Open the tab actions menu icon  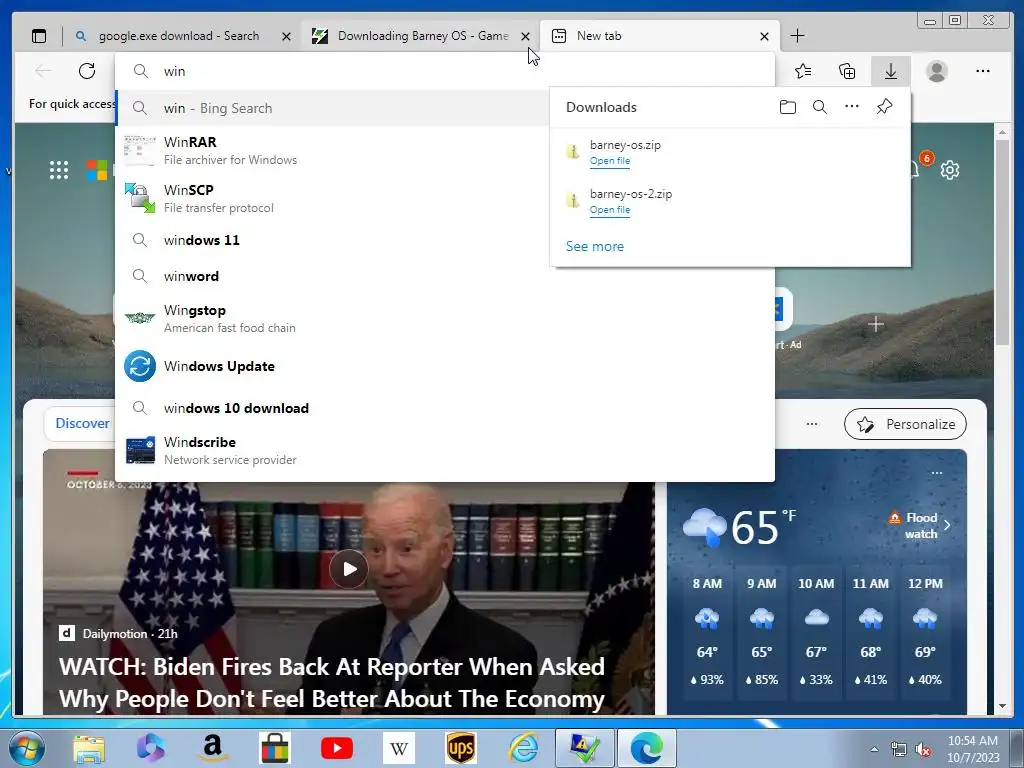coord(39,36)
